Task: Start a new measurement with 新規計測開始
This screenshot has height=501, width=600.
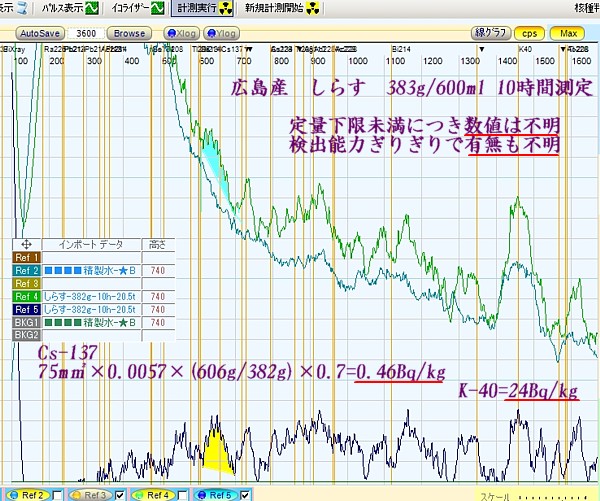Action: 282,8
